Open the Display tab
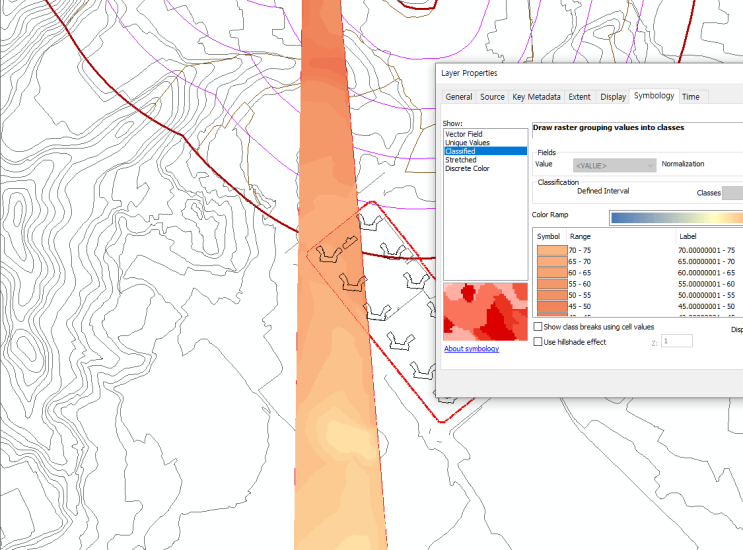 point(613,97)
